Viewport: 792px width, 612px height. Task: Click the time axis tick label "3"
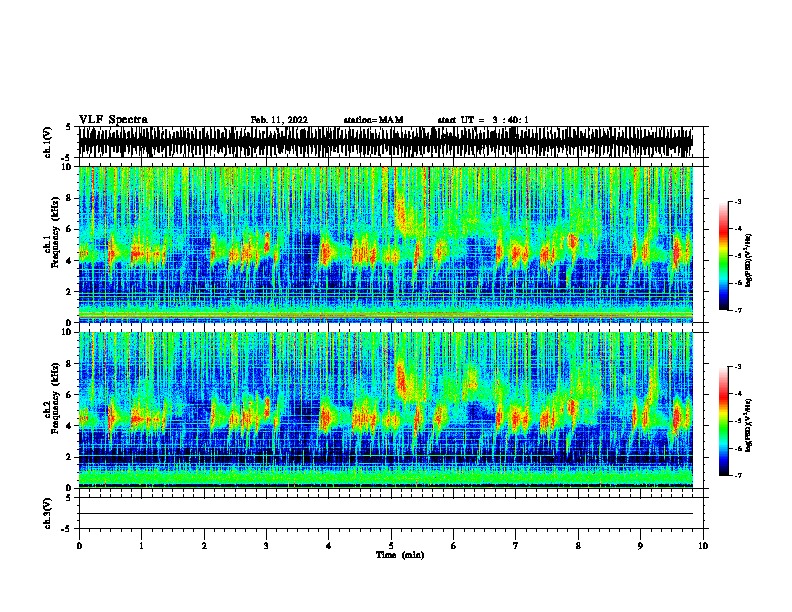[x=266, y=546]
